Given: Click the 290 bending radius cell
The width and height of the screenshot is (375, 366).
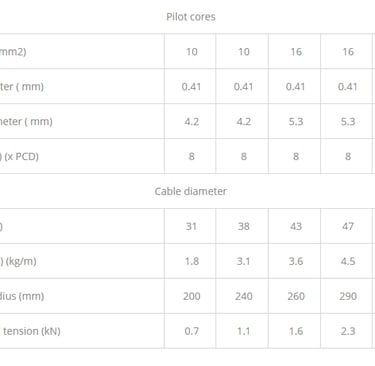Looking at the screenshot, I should (x=348, y=296).
